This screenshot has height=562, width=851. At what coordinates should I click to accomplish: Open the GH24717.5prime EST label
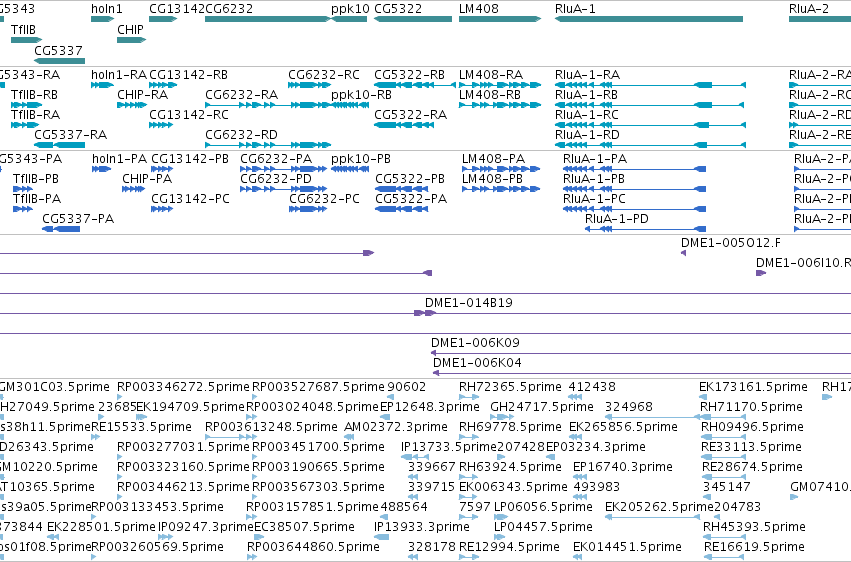[x=542, y=407]
